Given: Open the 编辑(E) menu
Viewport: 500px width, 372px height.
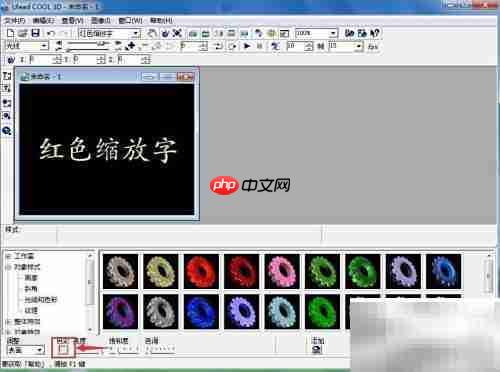Looking at the screenshot, I should pyautogui.click(x=44, y=21).
